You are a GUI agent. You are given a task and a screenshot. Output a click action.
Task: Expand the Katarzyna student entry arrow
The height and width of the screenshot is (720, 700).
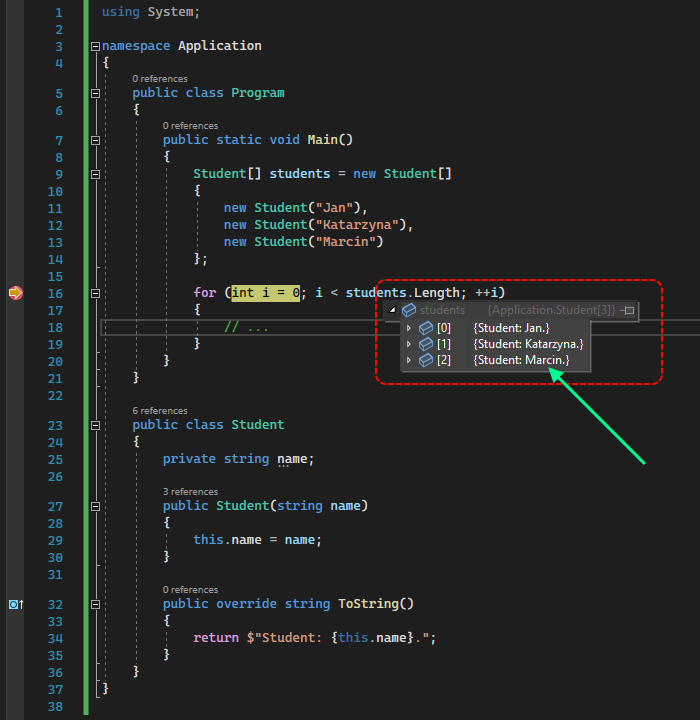[x=408, y=344]
